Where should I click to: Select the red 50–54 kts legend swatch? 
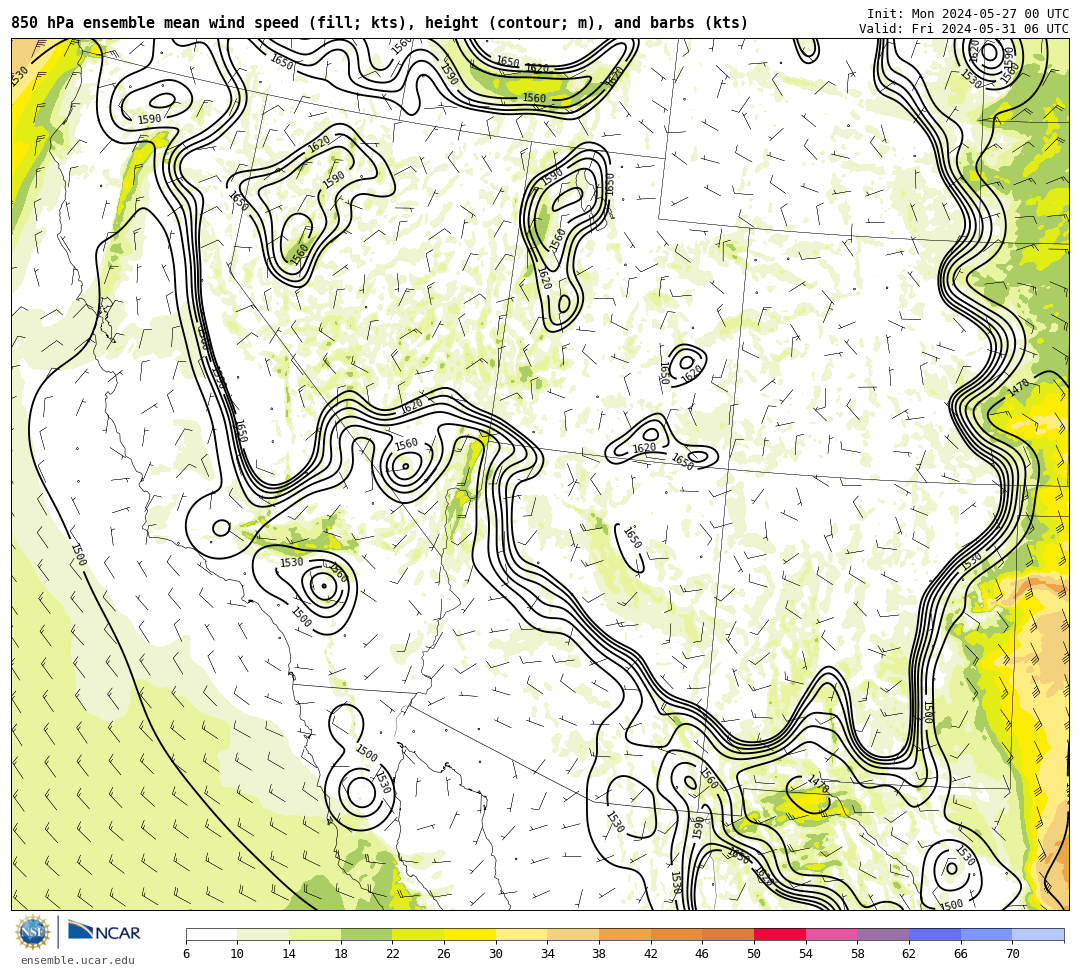click(x=780, y=934)
